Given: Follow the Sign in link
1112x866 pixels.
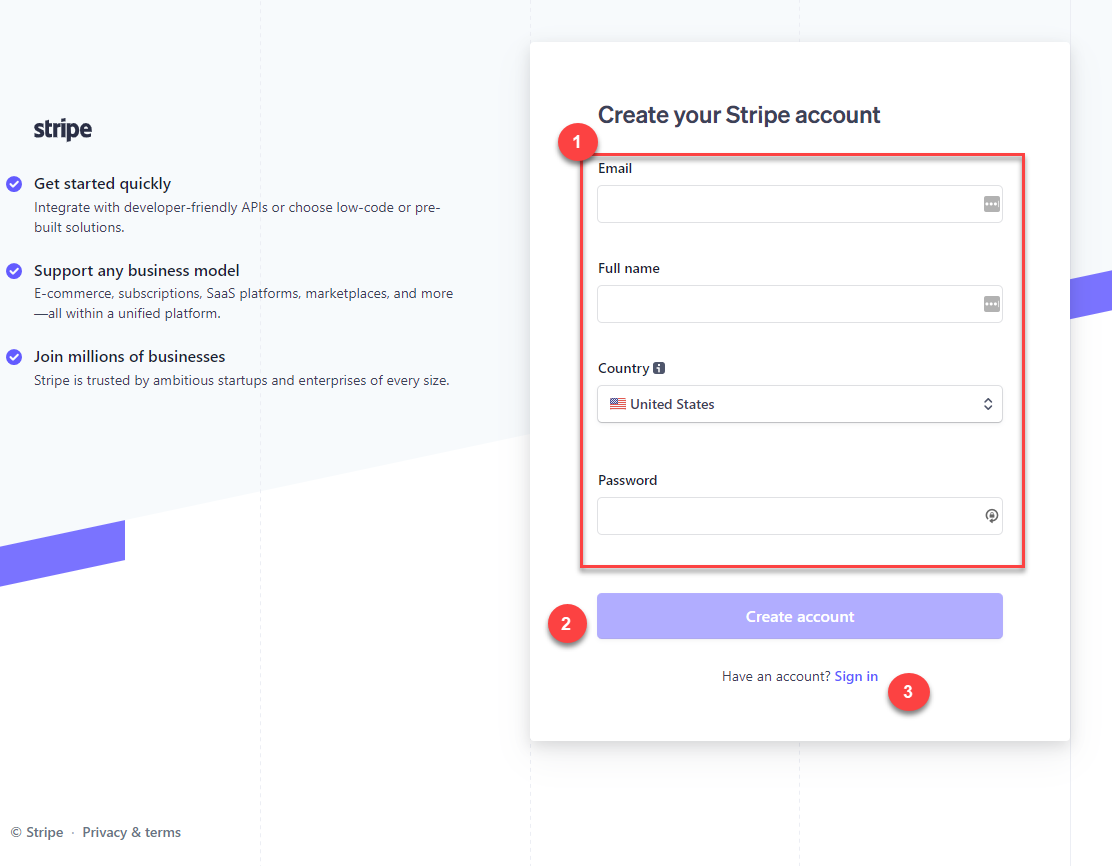Looking at the screenshot, I should tap(856, 677).
